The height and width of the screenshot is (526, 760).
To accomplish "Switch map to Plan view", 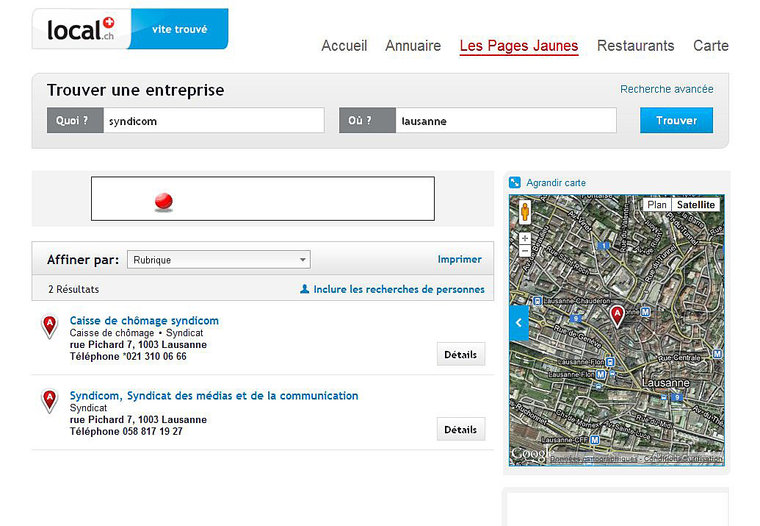I will click(657, 205).
